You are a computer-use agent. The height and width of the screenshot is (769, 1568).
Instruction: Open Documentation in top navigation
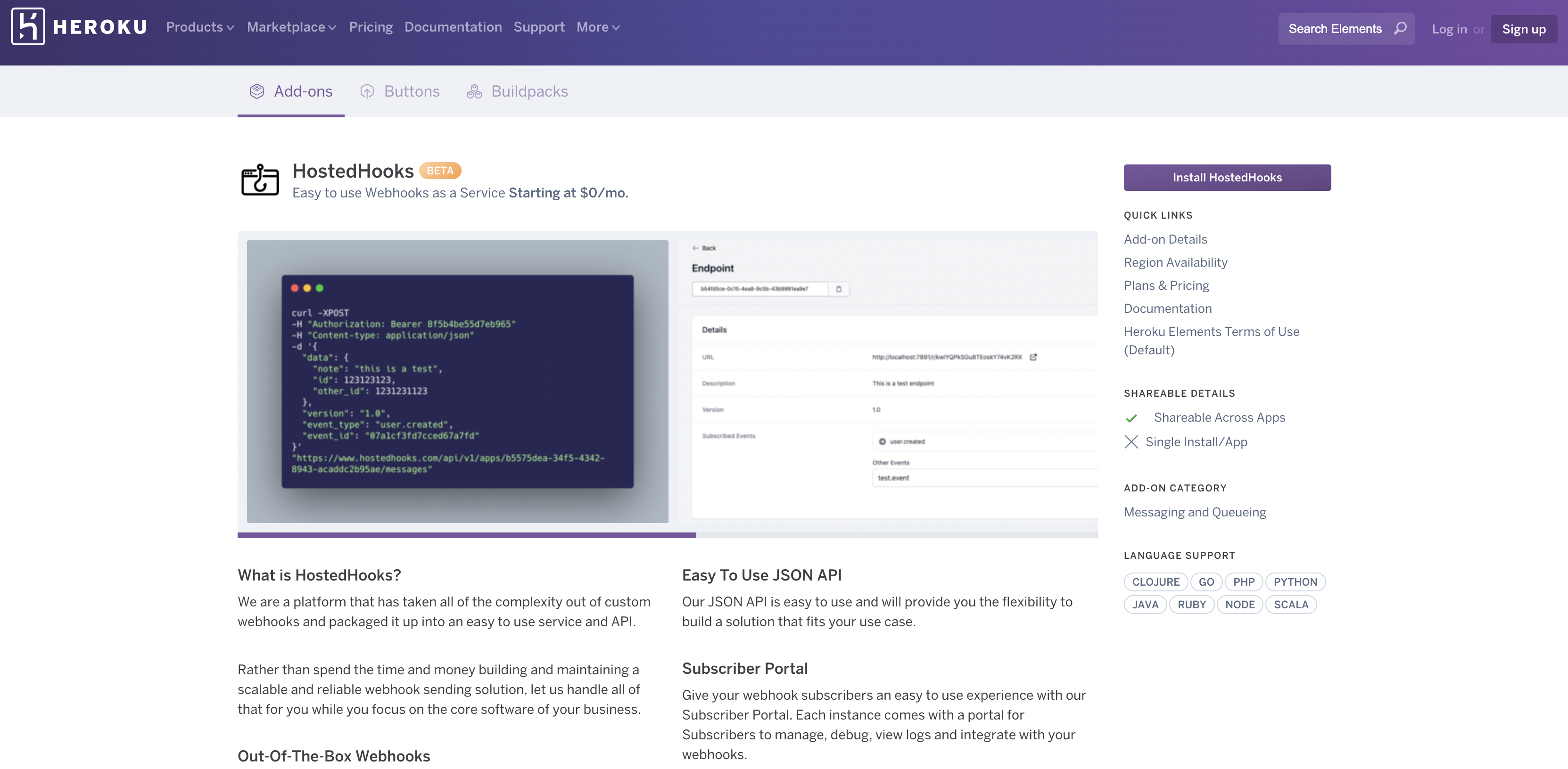(x=453, y=27)
